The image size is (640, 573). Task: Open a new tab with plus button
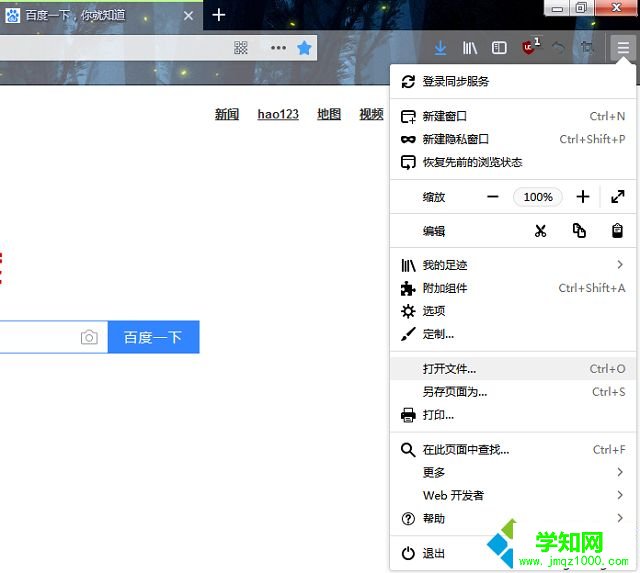tap(219, 16)
